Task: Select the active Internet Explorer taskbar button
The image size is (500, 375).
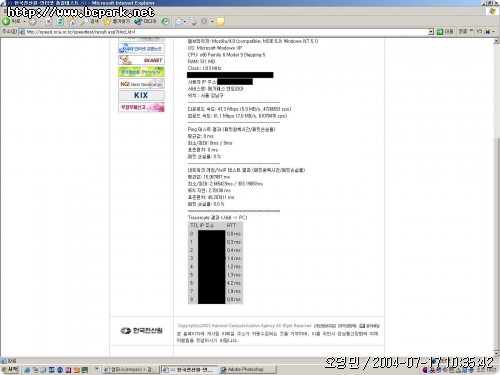Action: 190,370
